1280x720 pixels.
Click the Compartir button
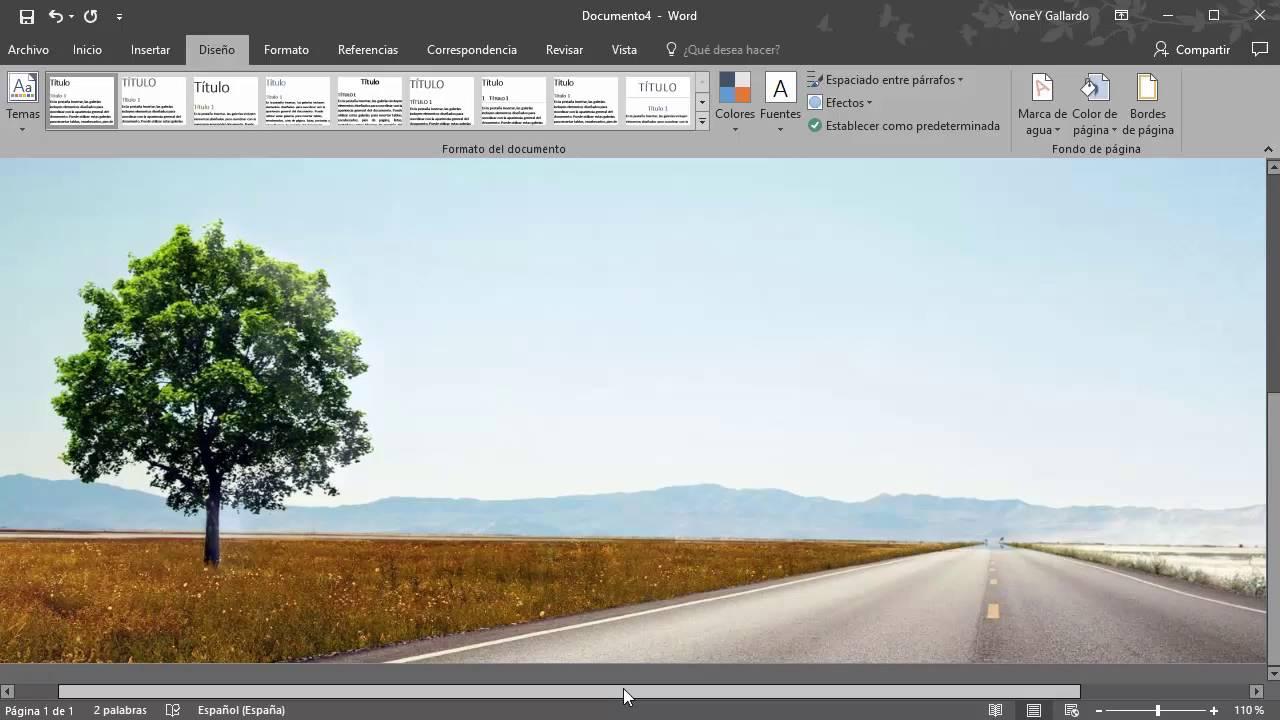pos(1192,49)
